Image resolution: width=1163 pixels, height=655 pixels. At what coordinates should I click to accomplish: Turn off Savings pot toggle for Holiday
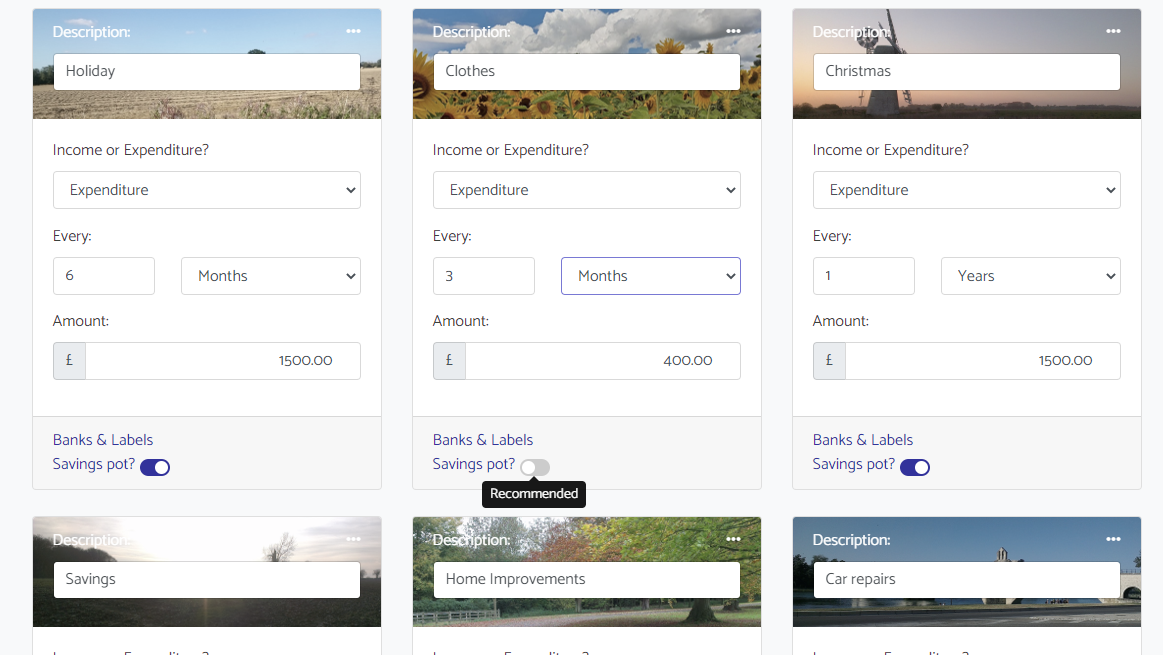[x=155, y=467]
